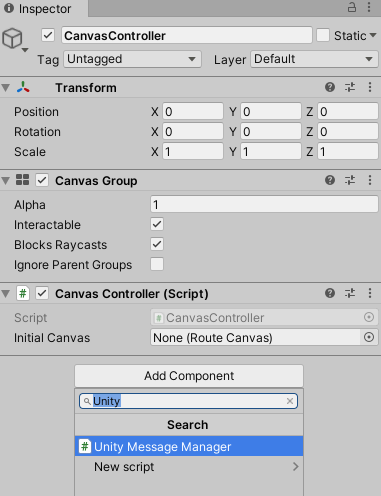Screen dimensions: 381x496
Task: Lock the Inspector with the padlock icon
Action: click(352, 7)
